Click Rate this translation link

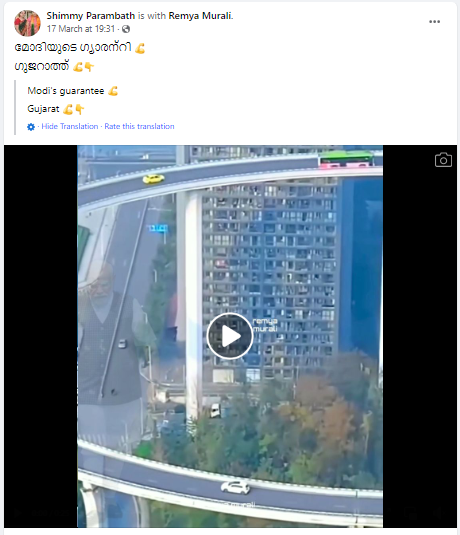[x=139, y=126]
